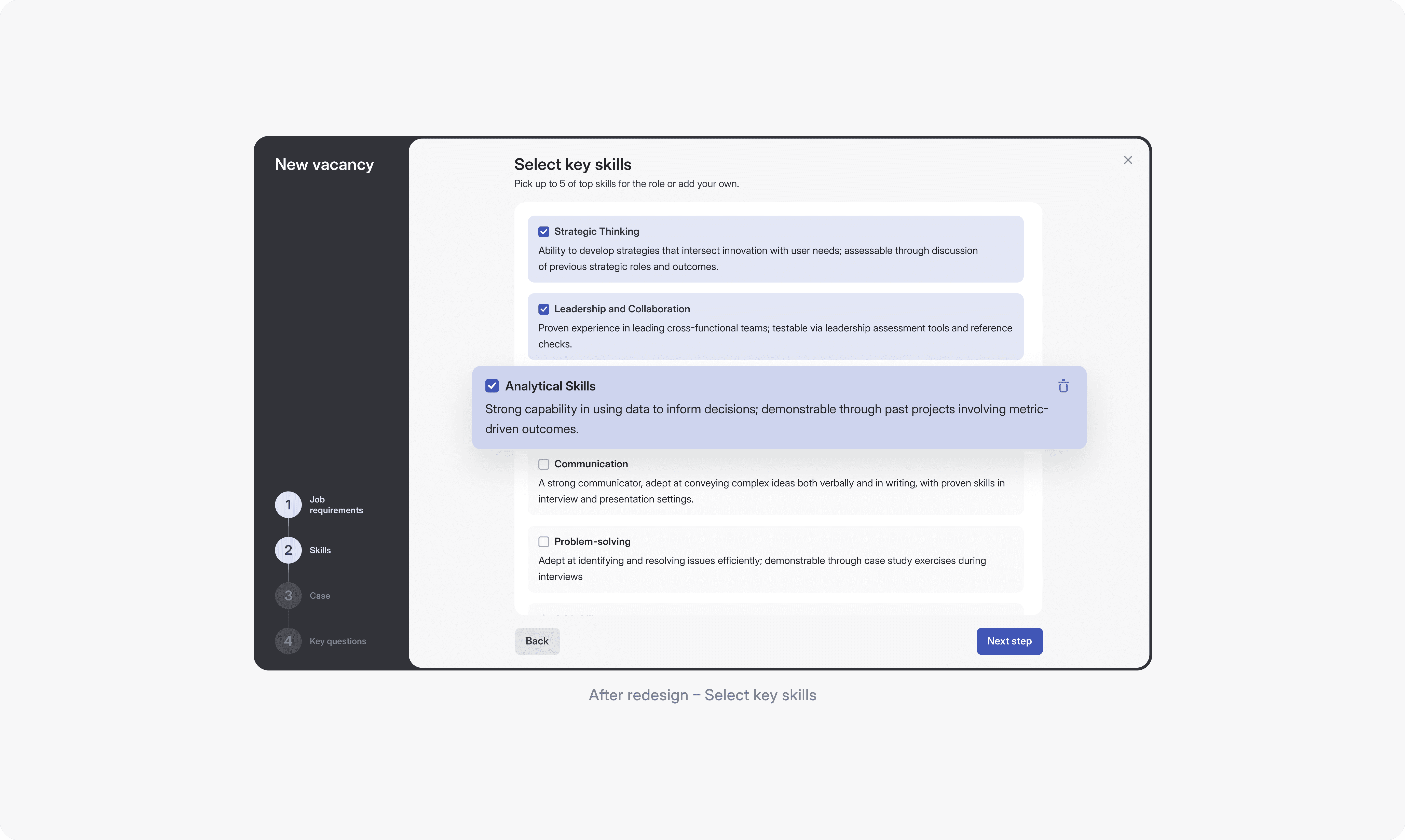Click the Problem-solving skill title

[x=592, y=542]
